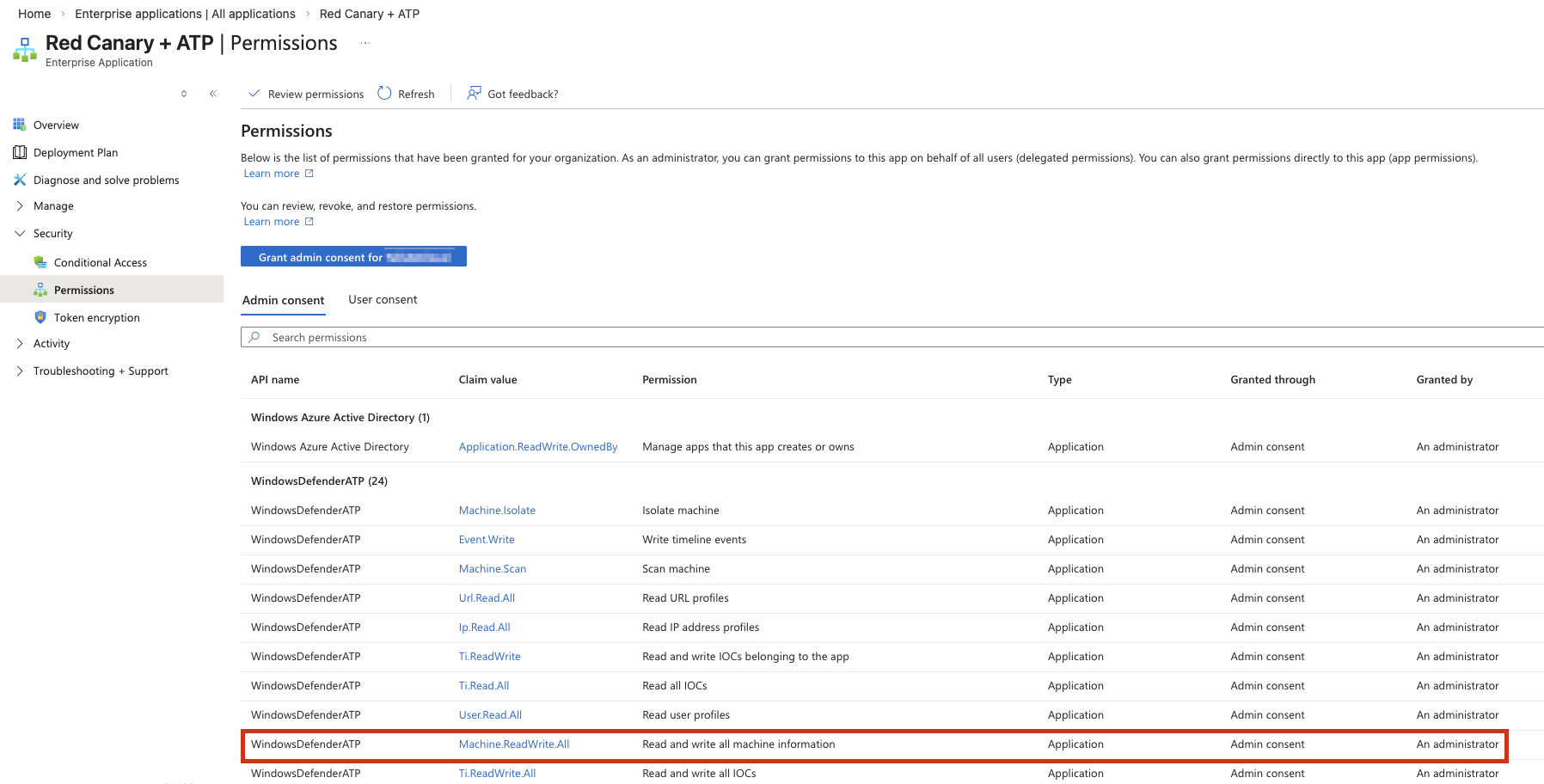Click external link icon after first Learn more

309,173
